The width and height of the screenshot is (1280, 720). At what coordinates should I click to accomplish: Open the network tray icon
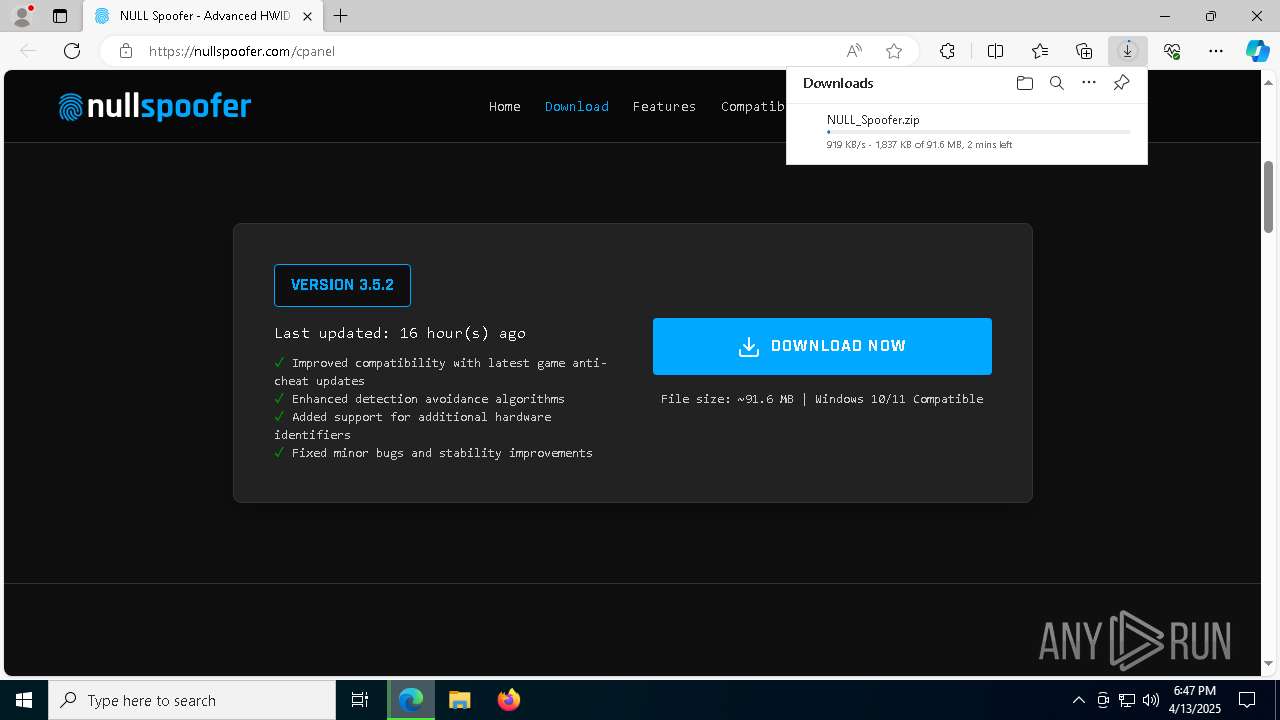point(1127,700)
